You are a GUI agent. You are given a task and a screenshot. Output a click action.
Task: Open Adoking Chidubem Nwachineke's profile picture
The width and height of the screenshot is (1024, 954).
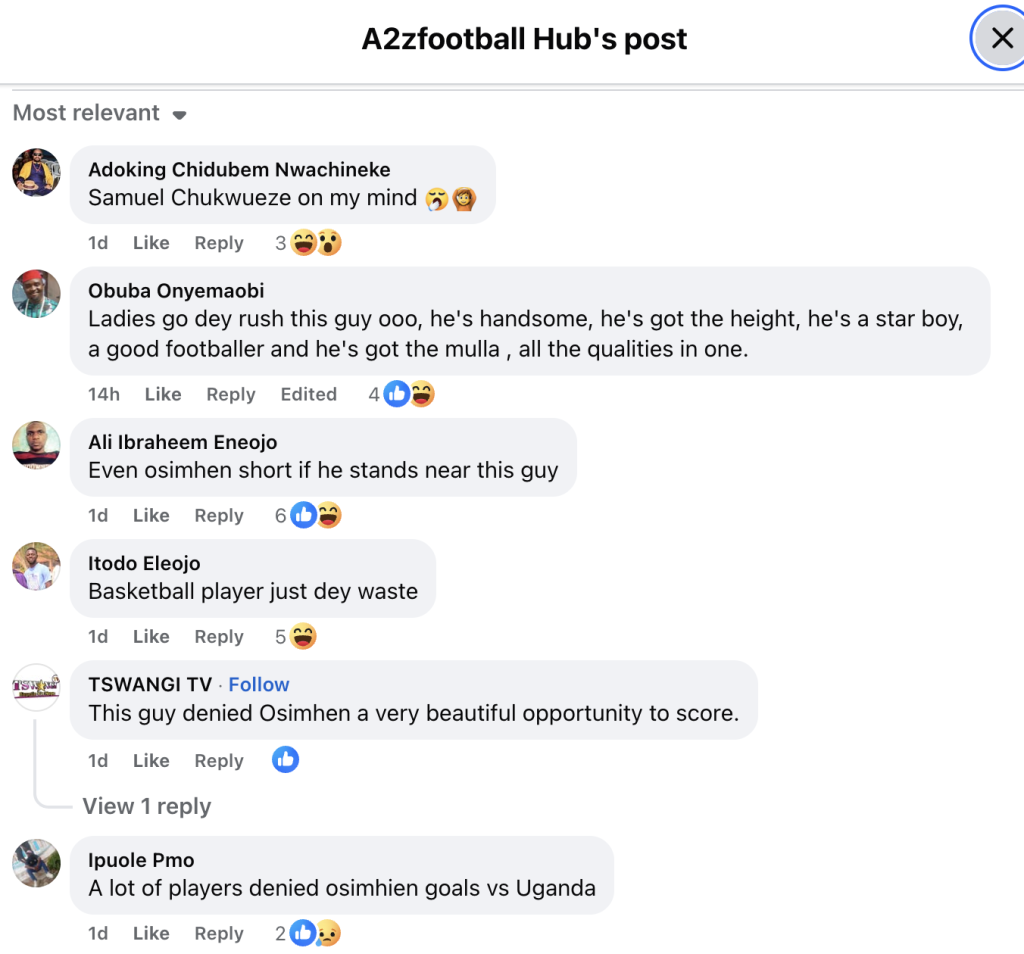click(36, 173)
